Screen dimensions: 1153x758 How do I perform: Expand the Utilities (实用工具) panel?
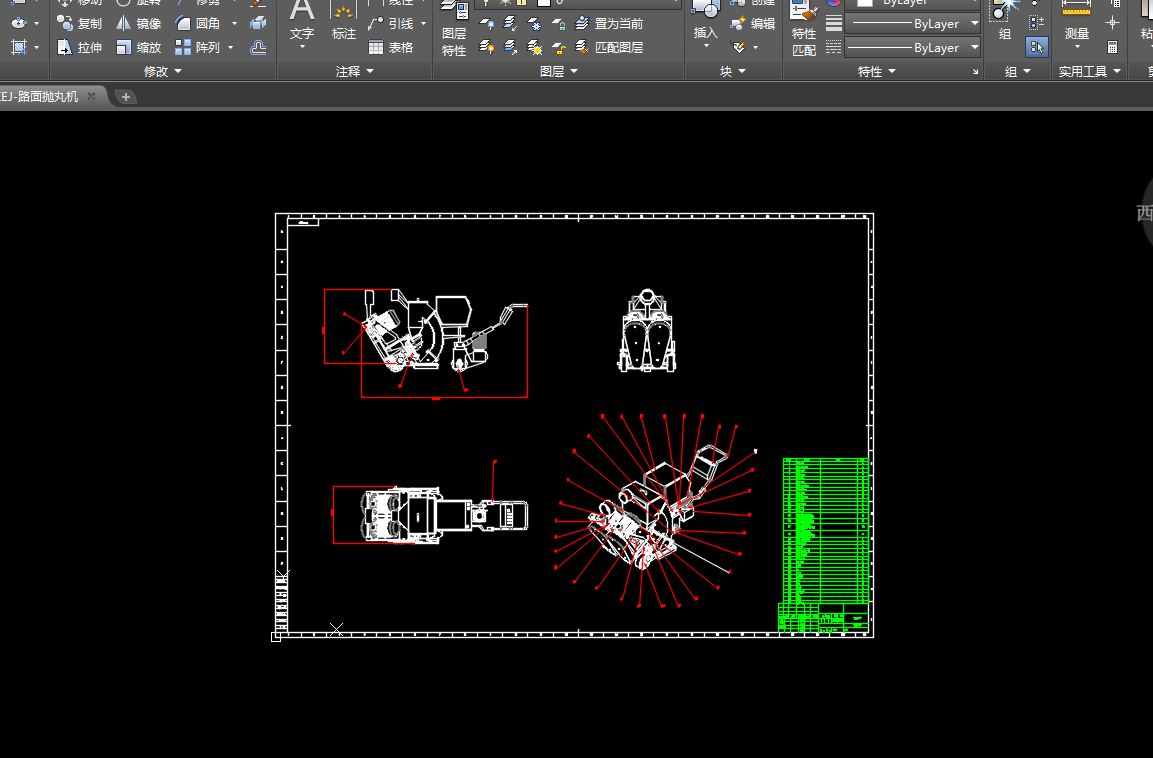[x=1090, y=71]
